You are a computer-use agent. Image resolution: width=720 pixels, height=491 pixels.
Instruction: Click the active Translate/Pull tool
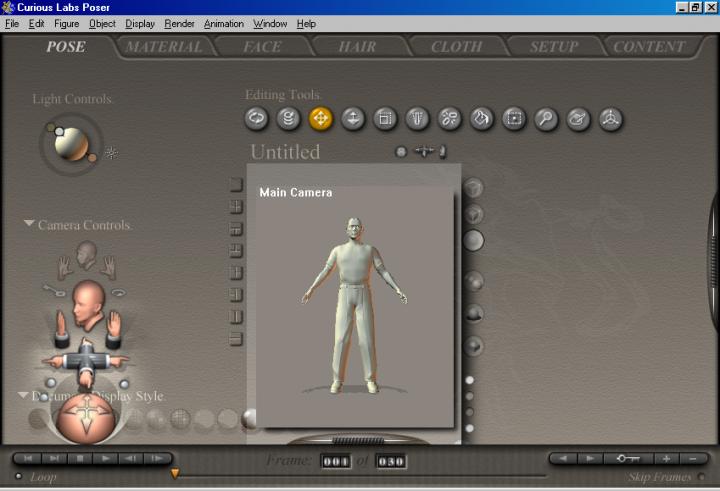321,119
